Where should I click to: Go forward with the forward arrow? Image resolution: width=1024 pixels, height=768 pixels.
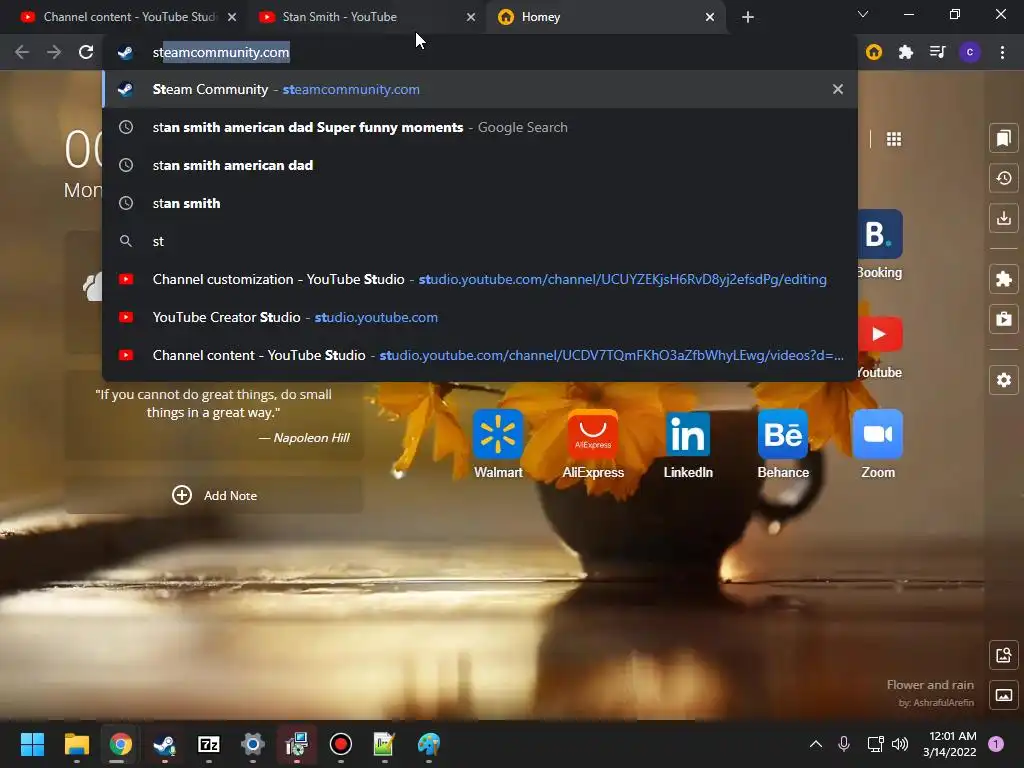(54, 52)
